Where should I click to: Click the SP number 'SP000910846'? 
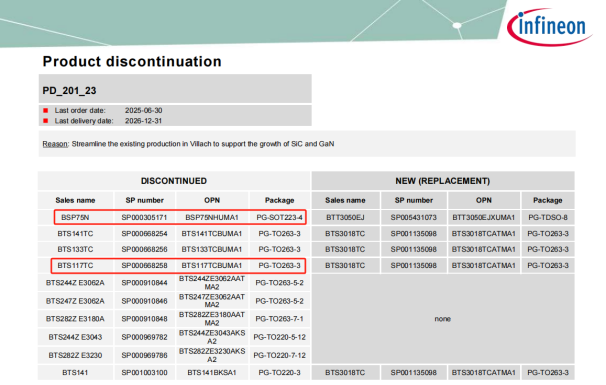(145, 301)
